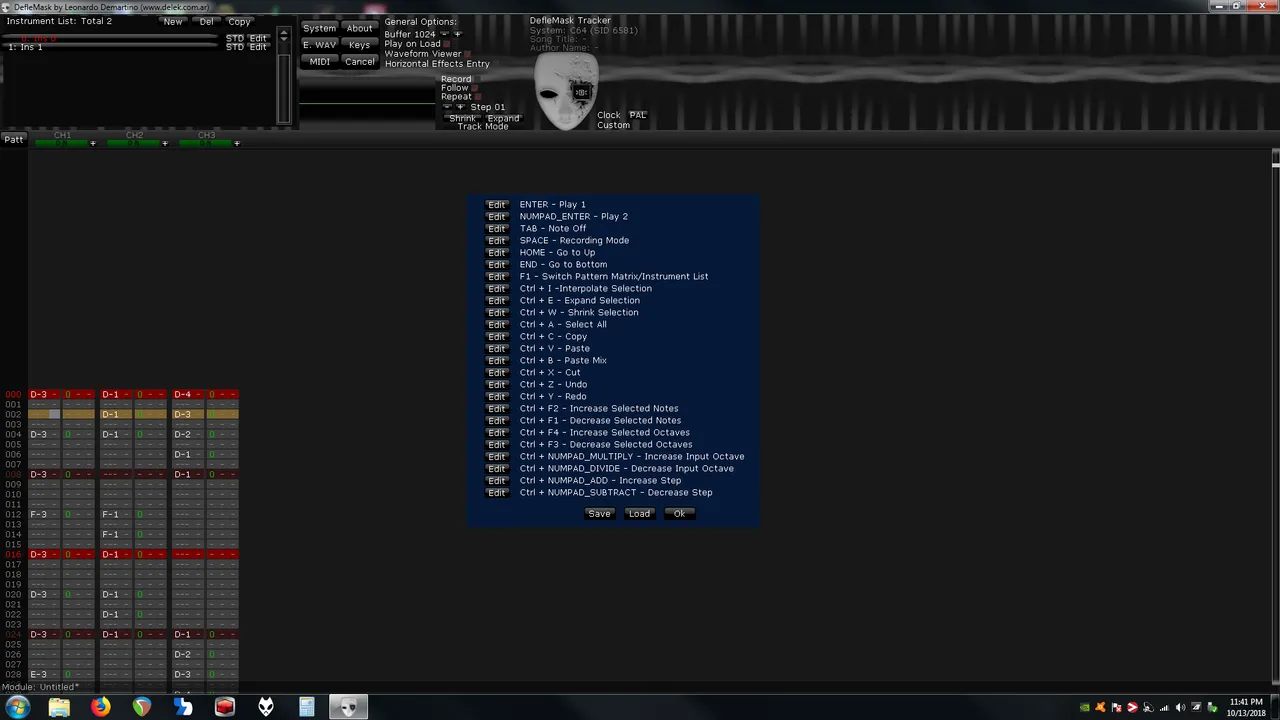1280x720 pixels.
Task: Edit the Ctrl + B Paste Mix shortcut
Action: [497, 361]
